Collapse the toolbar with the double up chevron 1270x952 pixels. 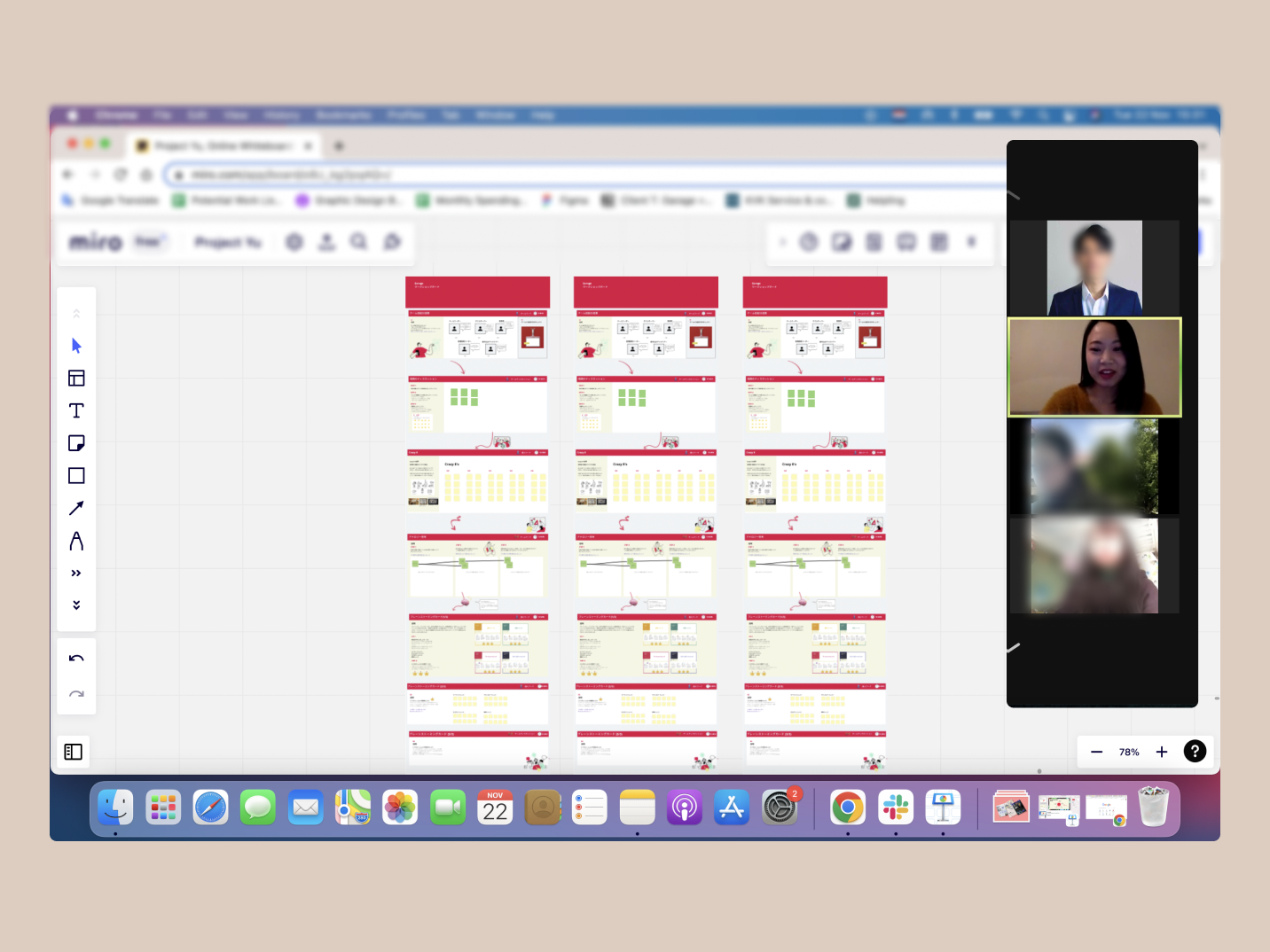(x=76, y=313)
